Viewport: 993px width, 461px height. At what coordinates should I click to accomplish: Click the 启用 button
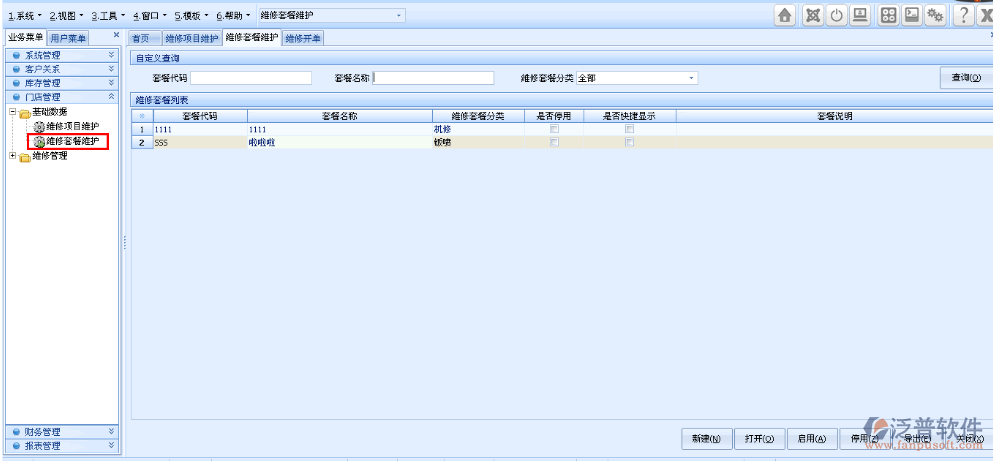point(813,438)
